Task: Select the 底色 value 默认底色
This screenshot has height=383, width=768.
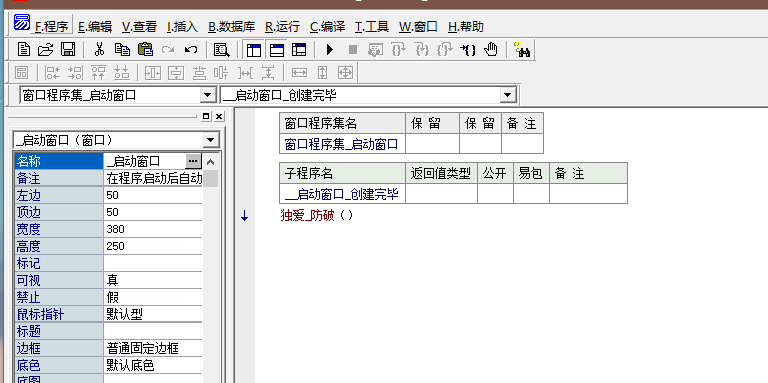Action: 153,365
